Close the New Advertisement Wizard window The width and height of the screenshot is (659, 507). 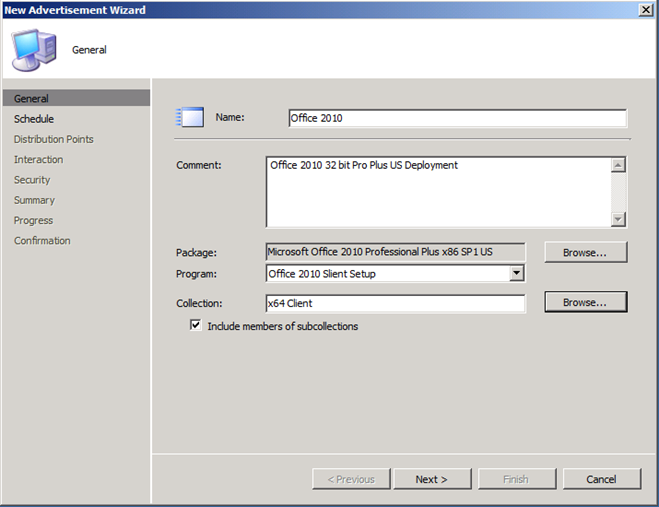pyautogui.click(x=645, y=10)
